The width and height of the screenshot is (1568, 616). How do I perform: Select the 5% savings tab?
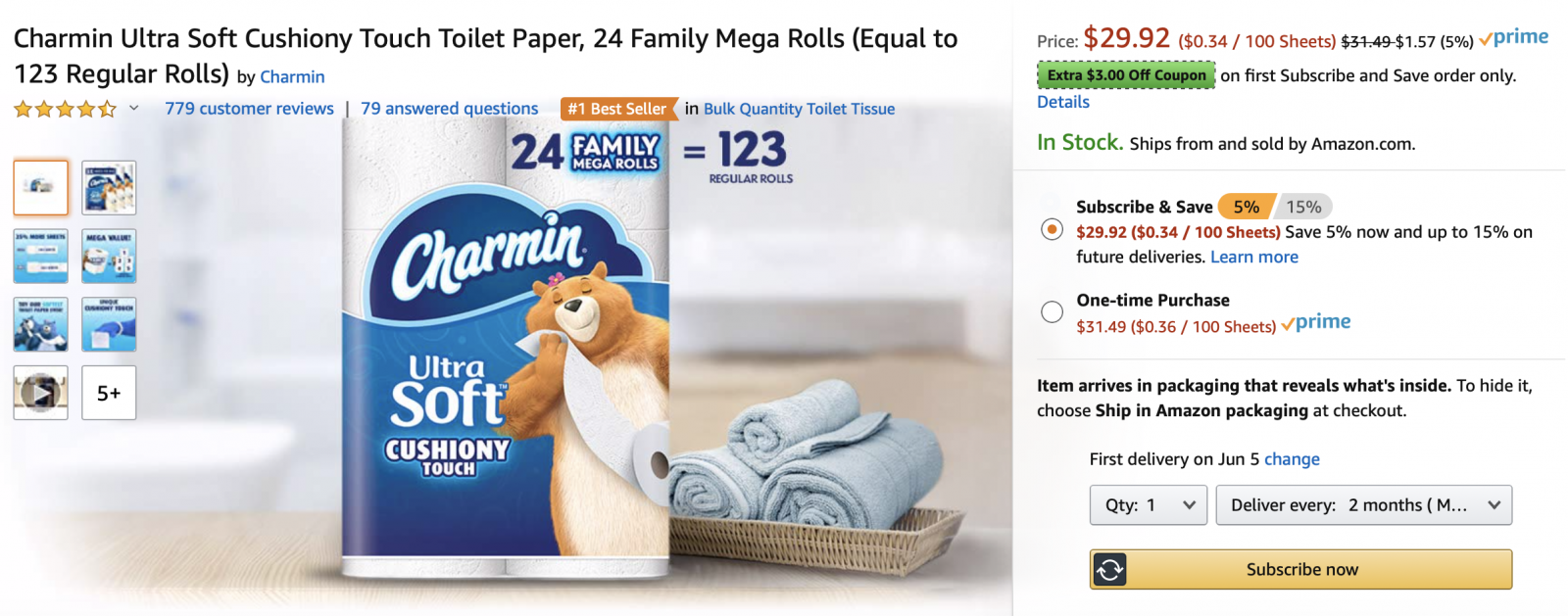point(1246,207)
